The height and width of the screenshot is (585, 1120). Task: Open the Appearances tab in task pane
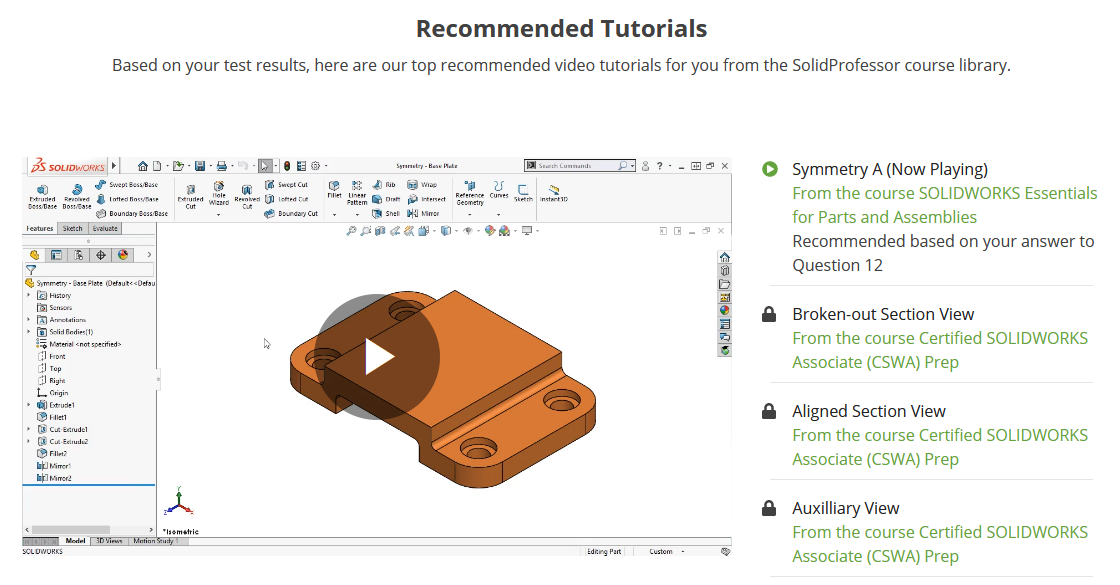click(724, 310)
